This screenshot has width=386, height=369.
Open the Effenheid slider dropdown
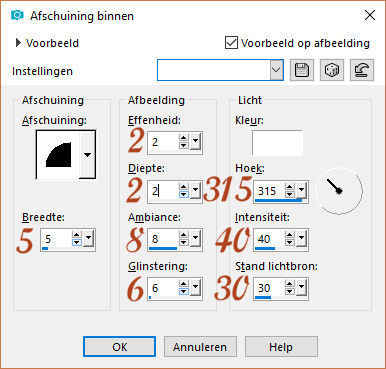[x=196, y=142]
